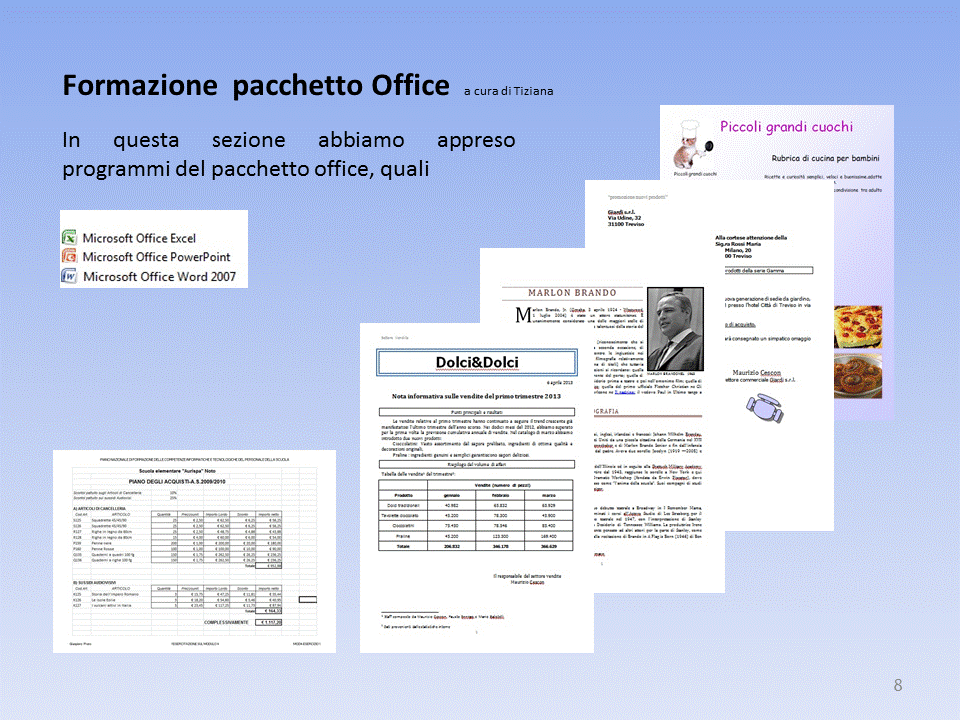Screen dimensions: 960x720
Task: Select the "Microsoft Office PowerPoint" label
Action: coord(156,257)
